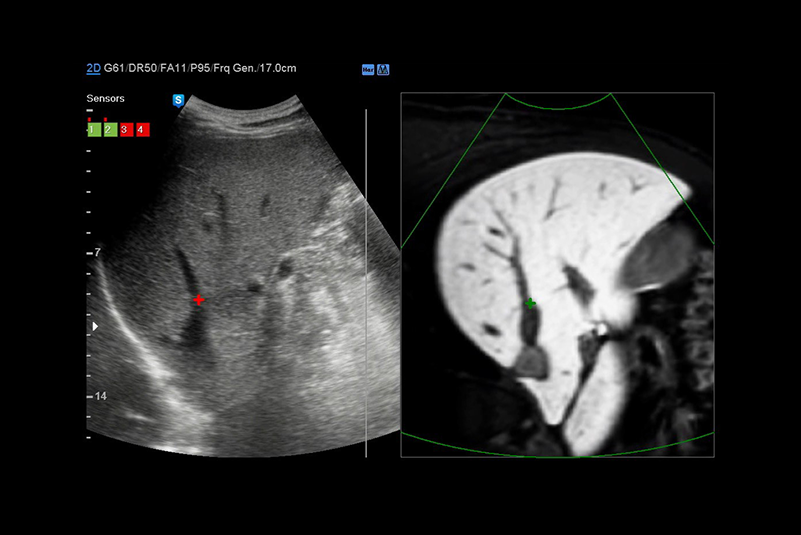Click the blue Har harmonic icon
801x535 pixels.
(368, 70)
